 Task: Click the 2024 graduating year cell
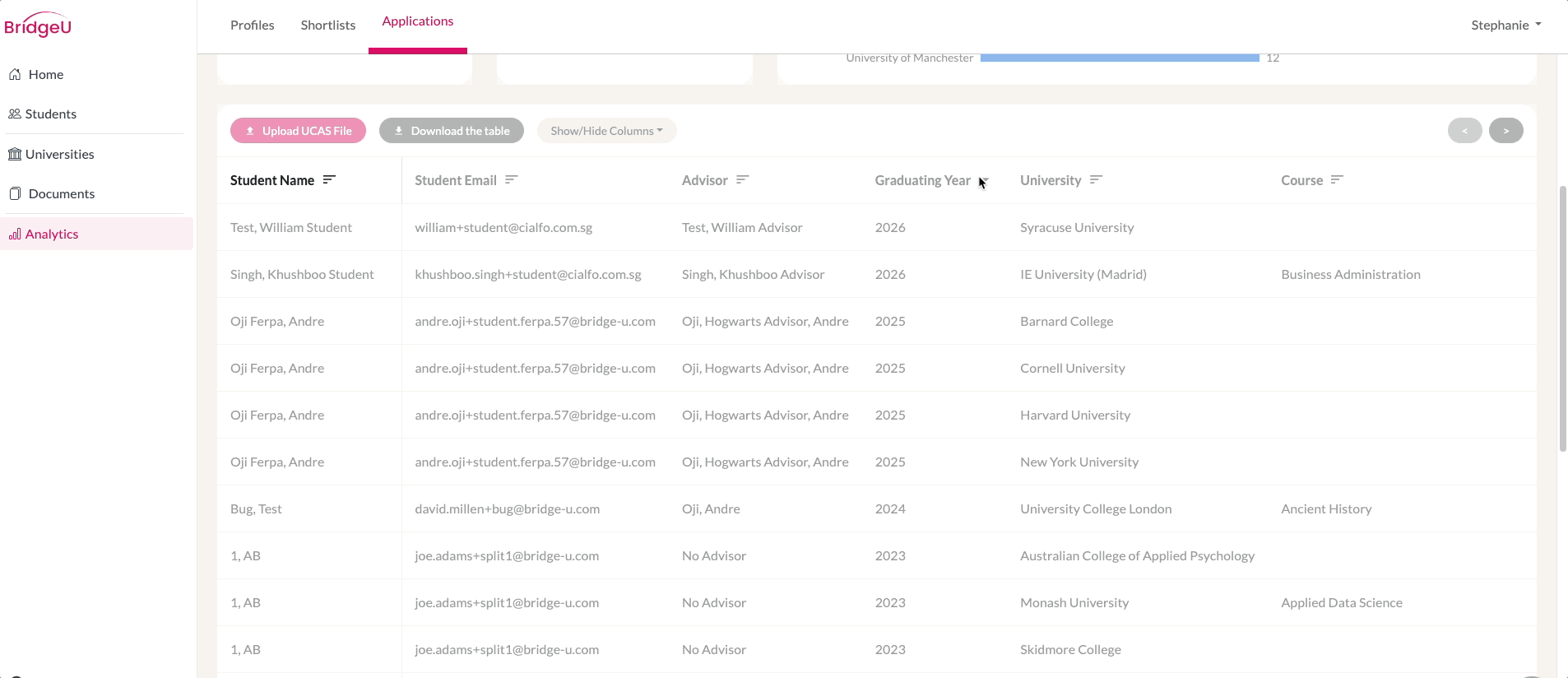coord(890,508)
